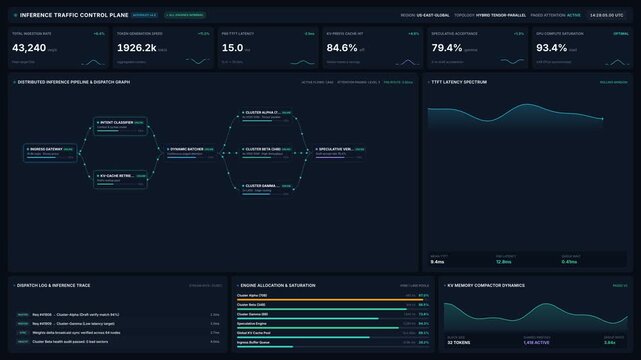The width and height of the screenshot is (641, 360).
Task: Click the All Engines Nominal status pill
Action: coord(185,15)
